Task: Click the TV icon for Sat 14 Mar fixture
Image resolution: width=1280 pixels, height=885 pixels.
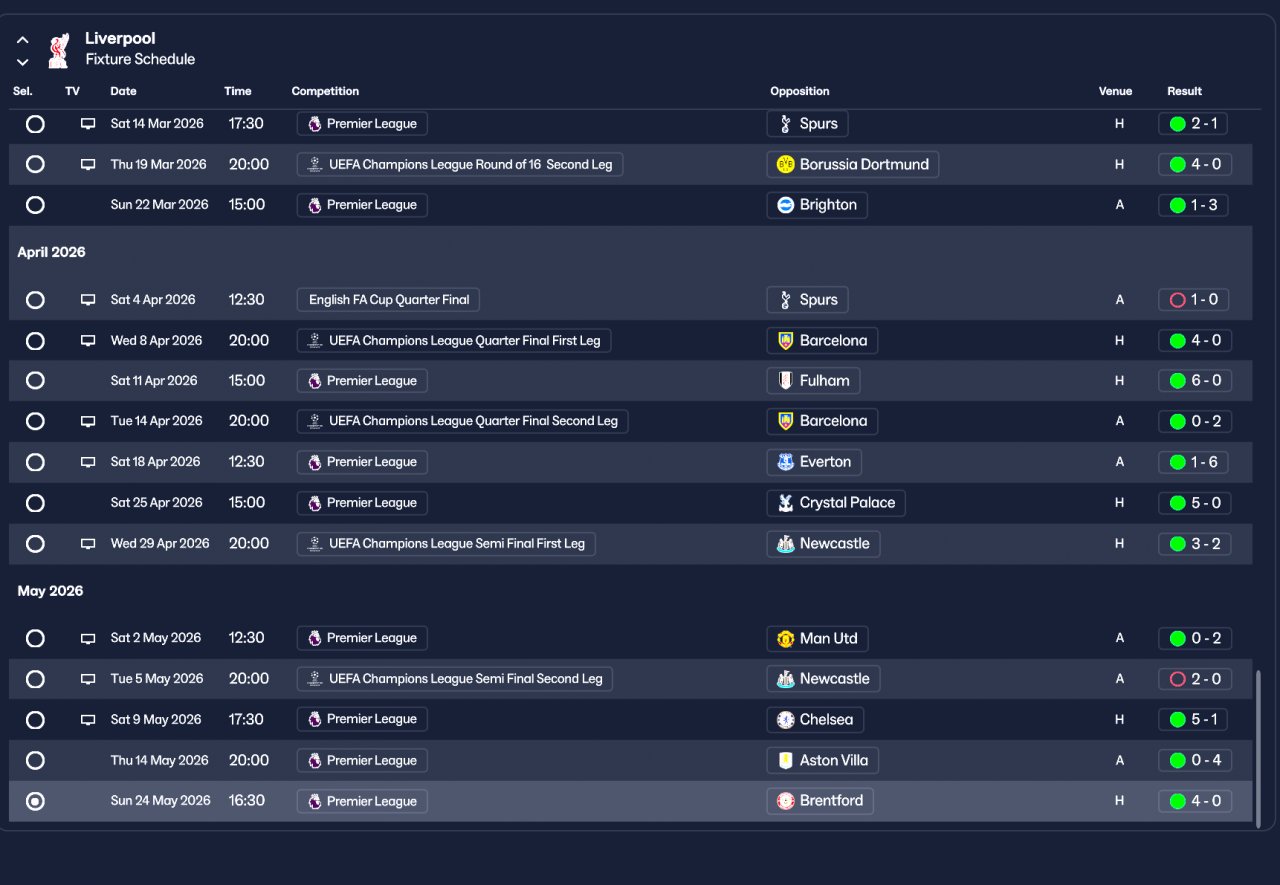Action: [x=88, y=124]
